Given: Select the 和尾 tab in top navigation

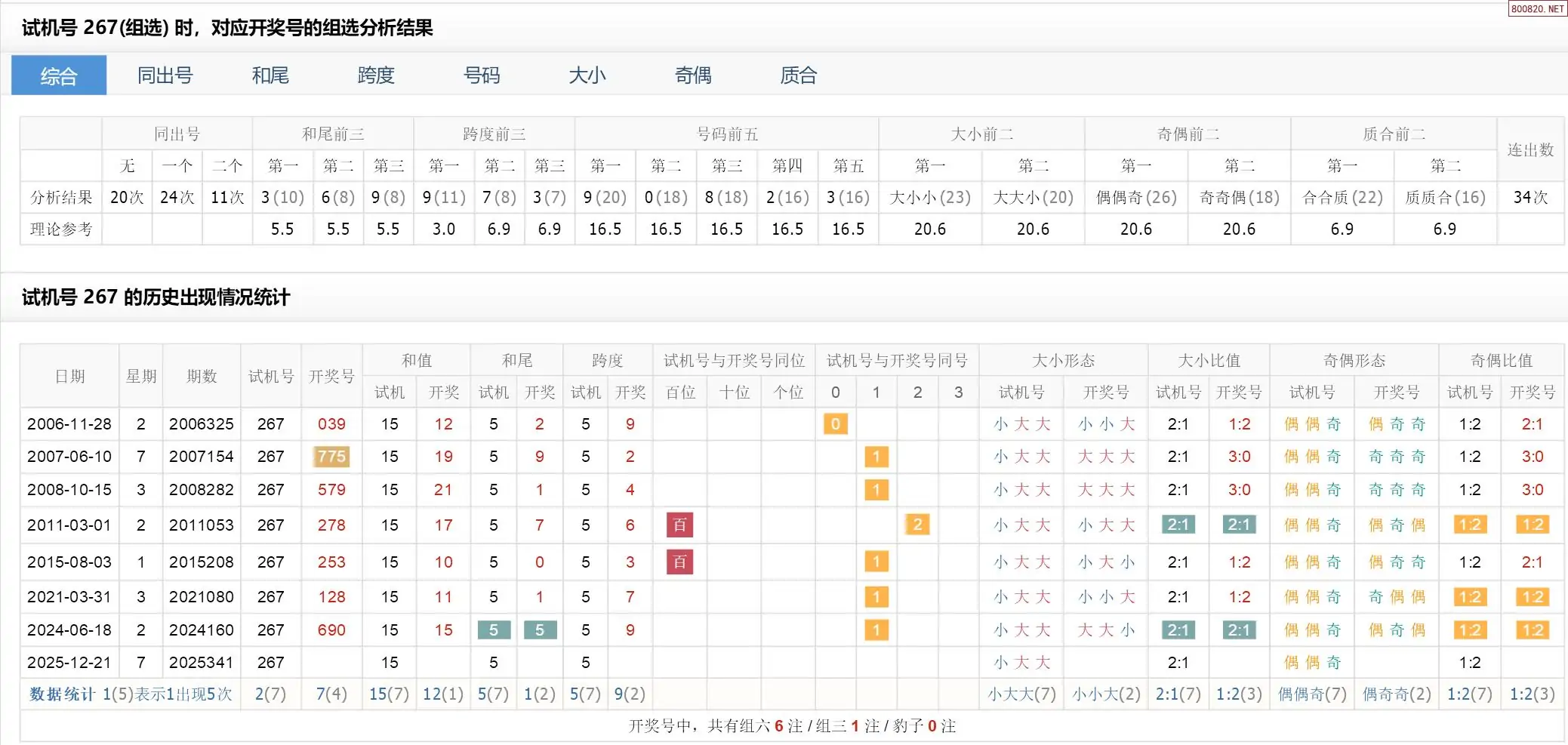Looking at the screenshot, I should pos(270,75).
